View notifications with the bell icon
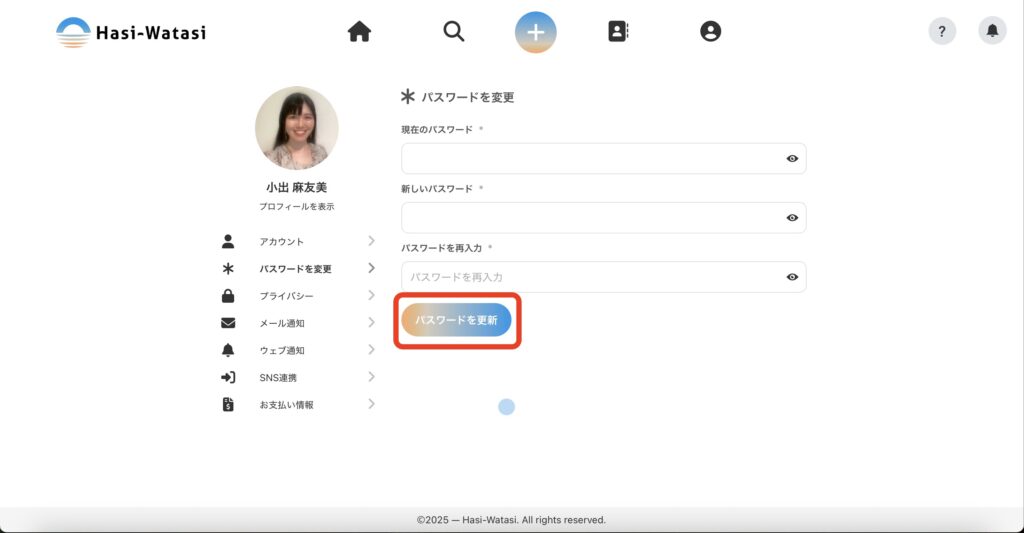 [992, 32]
